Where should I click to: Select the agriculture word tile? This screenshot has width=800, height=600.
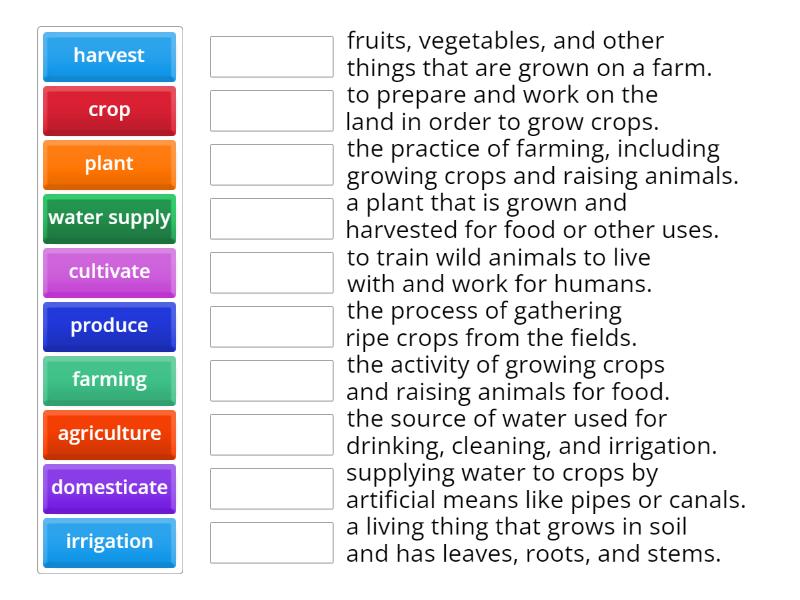(x=109, y=435)
